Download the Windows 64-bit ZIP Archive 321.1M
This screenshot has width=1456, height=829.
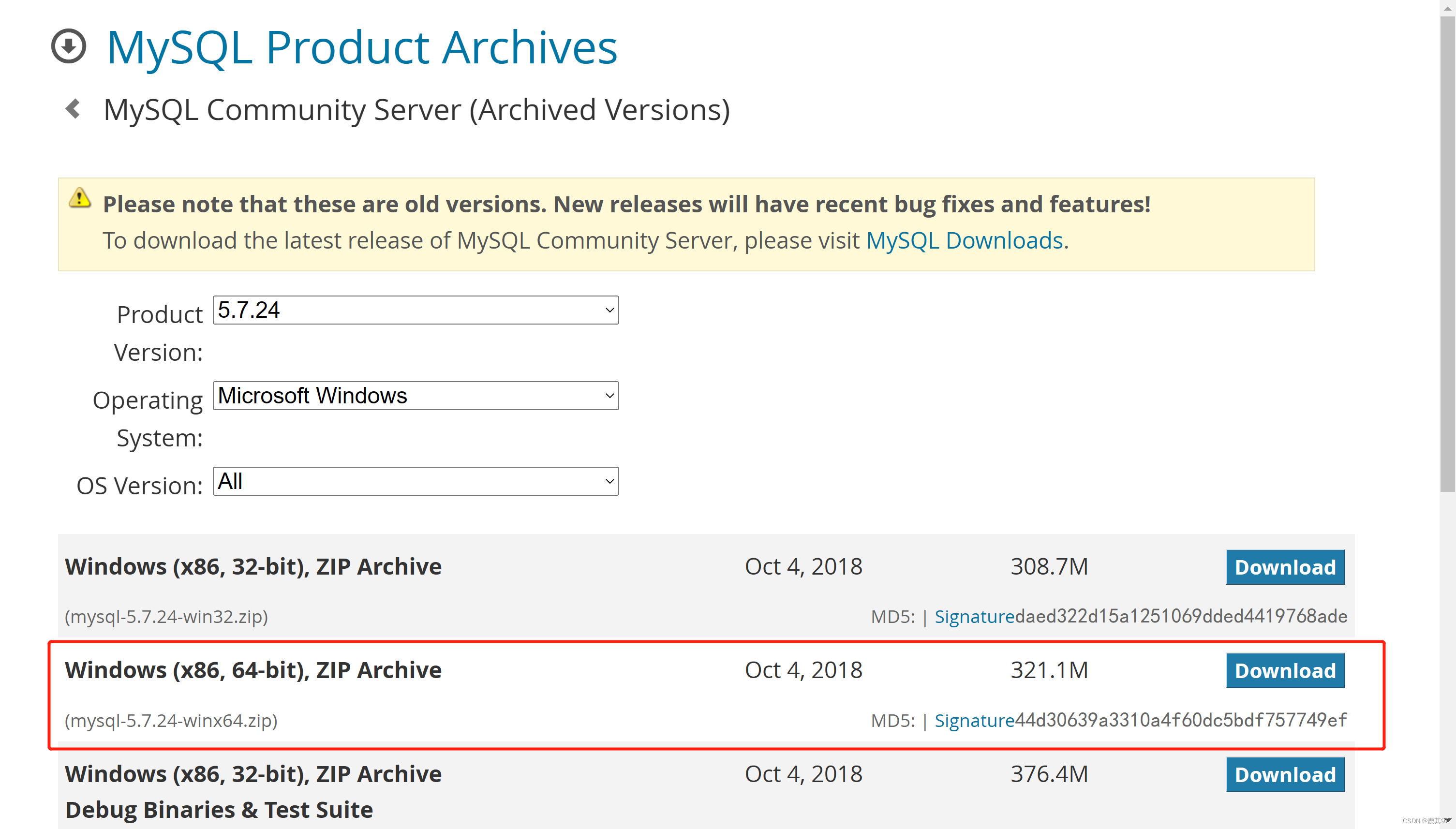click(1285, 671)
